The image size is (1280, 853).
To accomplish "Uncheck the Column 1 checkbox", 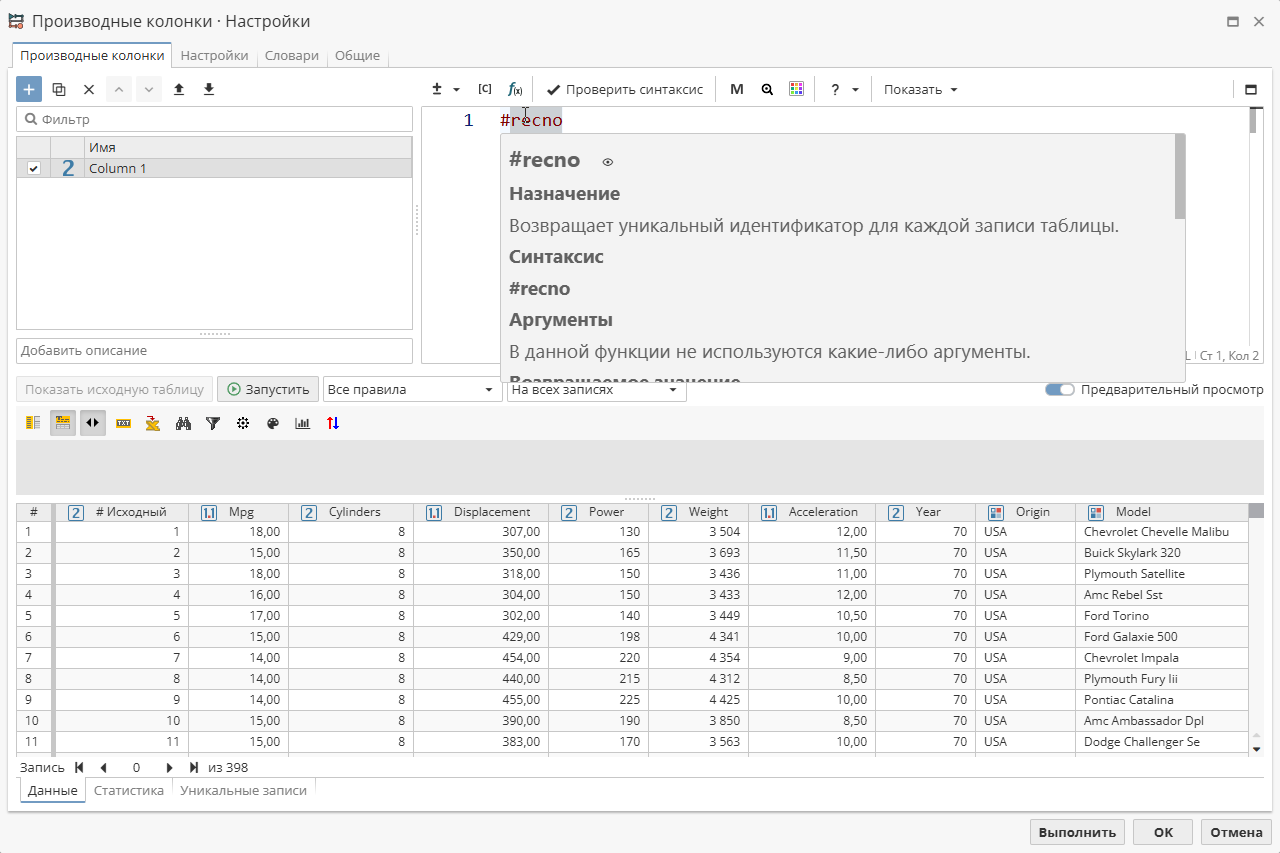I will pos(34,168).
